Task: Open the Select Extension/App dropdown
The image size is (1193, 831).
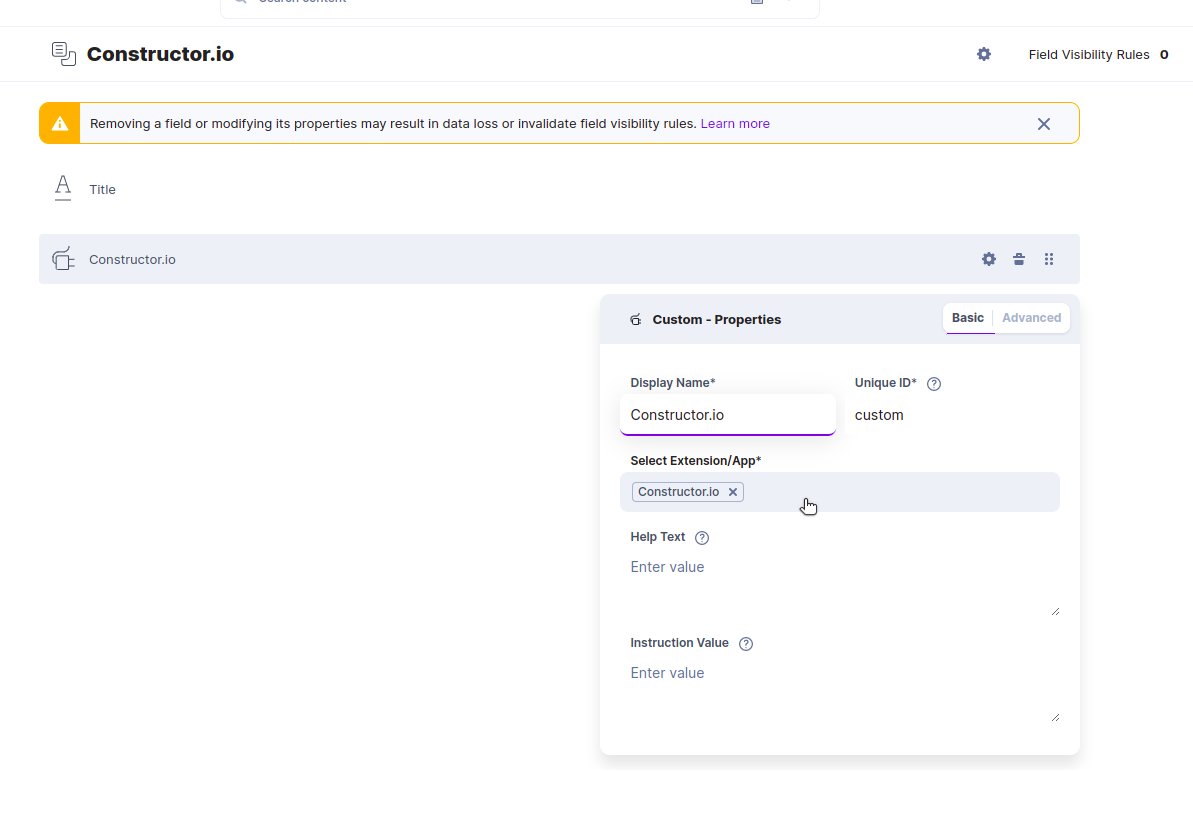Action: point(840,492)
